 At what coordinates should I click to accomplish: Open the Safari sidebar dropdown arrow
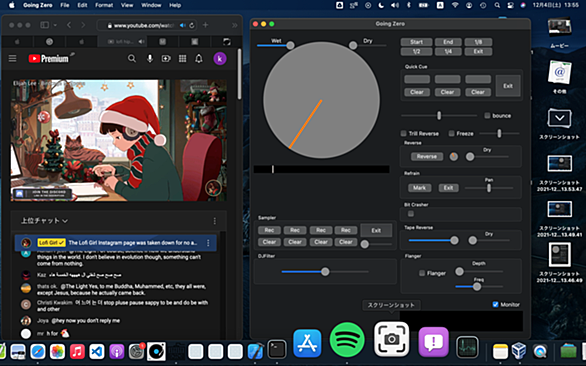tap(55, 25)
